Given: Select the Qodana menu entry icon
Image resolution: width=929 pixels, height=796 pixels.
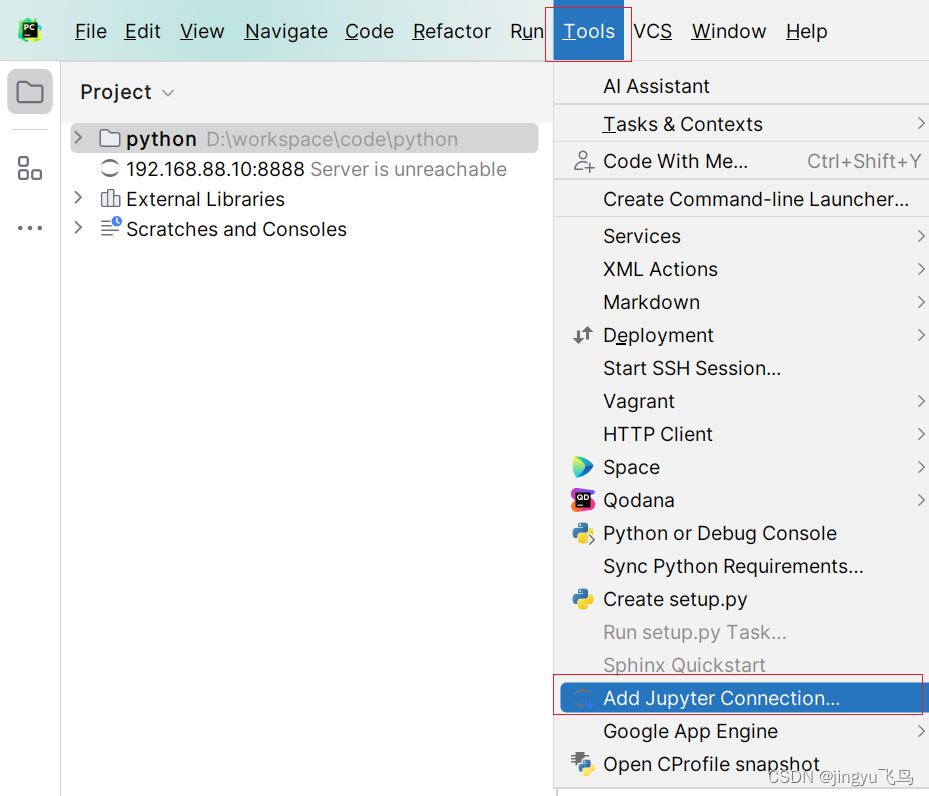Looking at the screenshot, I should pyautogui.click(x=582, y=500).
